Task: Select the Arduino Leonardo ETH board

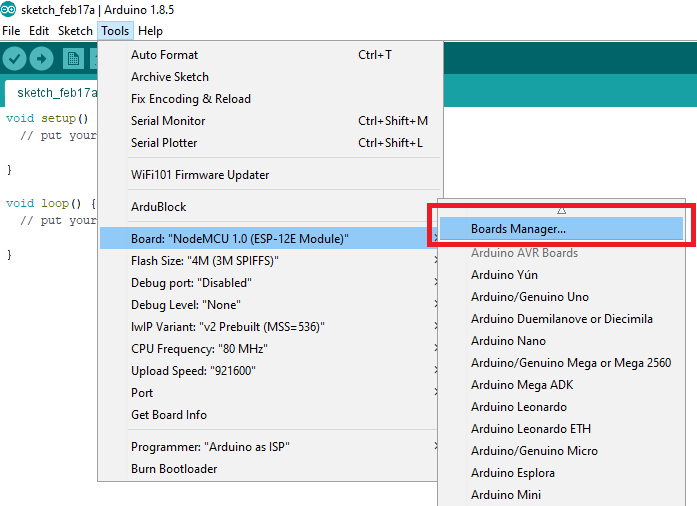Action: [561, 429]
